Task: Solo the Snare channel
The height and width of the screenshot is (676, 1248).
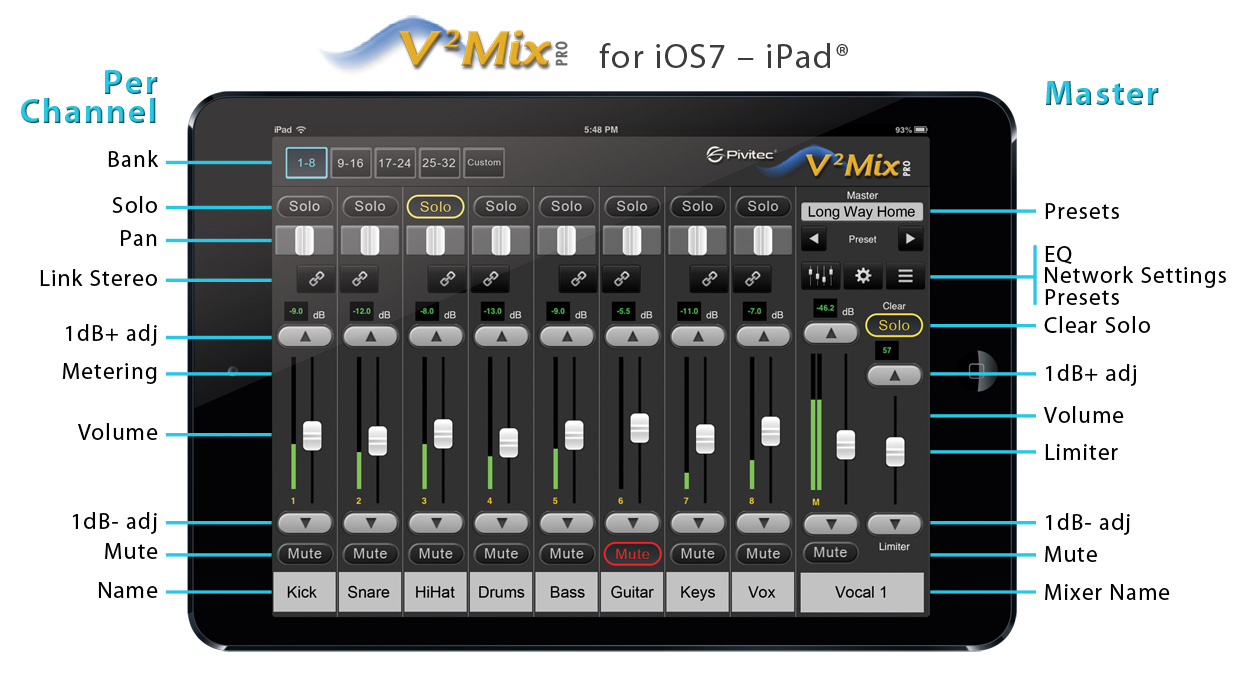Action: [x=370, y=206]
